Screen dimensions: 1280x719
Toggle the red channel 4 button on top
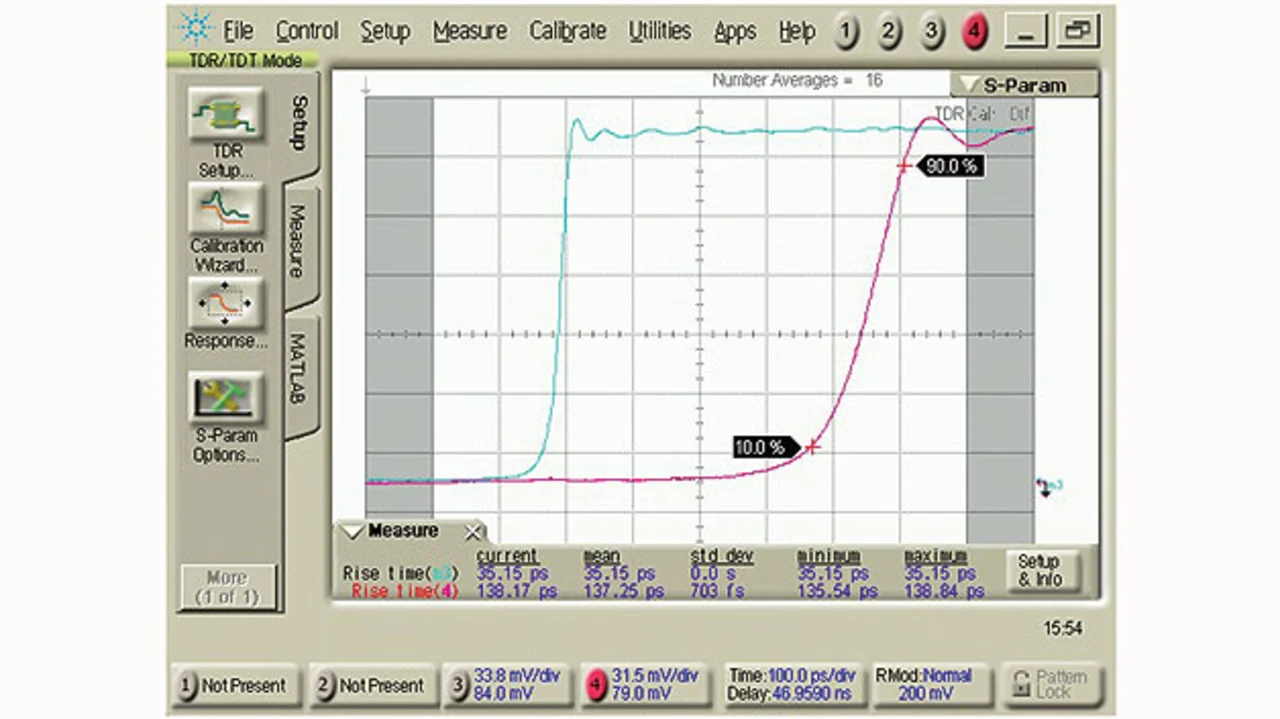click(x=973, y=33)
